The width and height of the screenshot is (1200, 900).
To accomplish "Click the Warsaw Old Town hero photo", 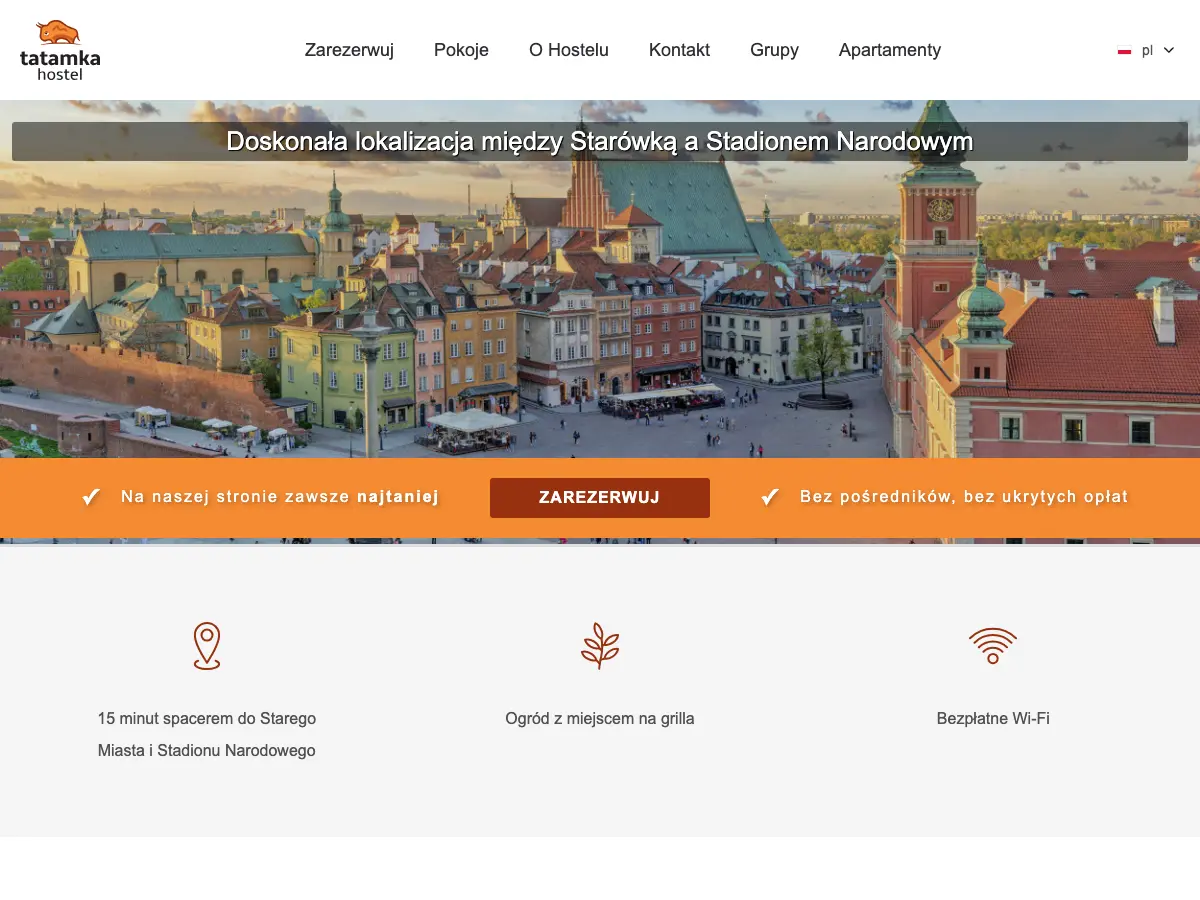I will tap(600, 310).
